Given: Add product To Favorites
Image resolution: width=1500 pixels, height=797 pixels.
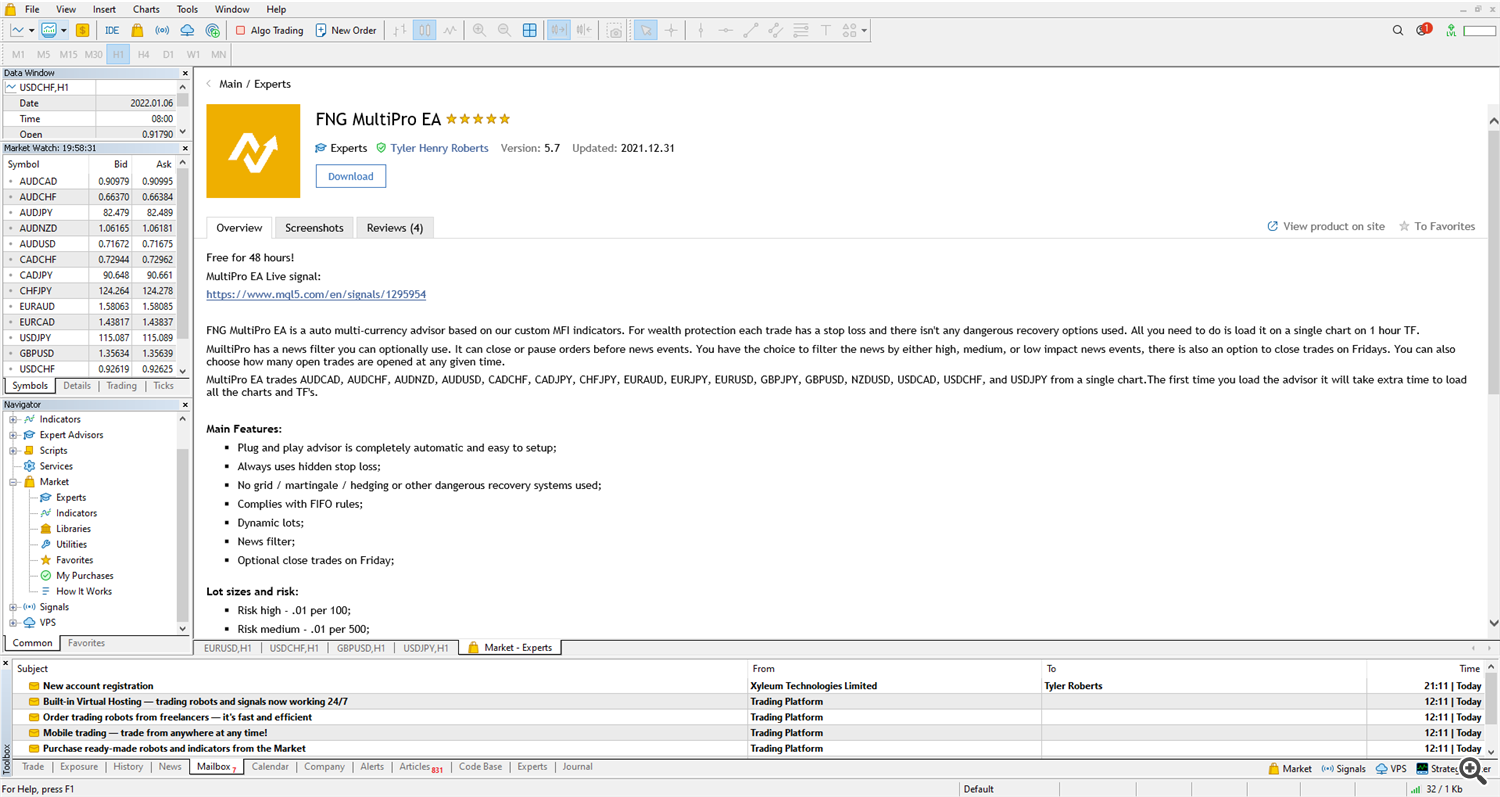Looking at the screenshot, I should (1437, 227).
